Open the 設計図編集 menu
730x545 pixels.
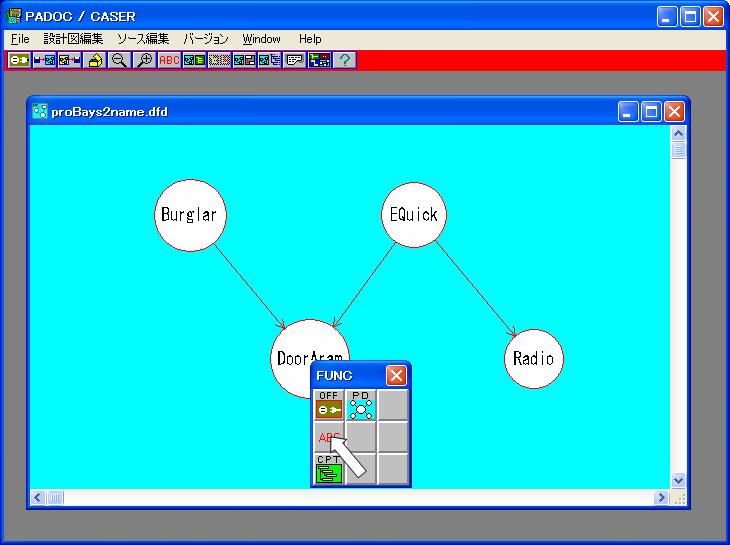tap(73, 39)
